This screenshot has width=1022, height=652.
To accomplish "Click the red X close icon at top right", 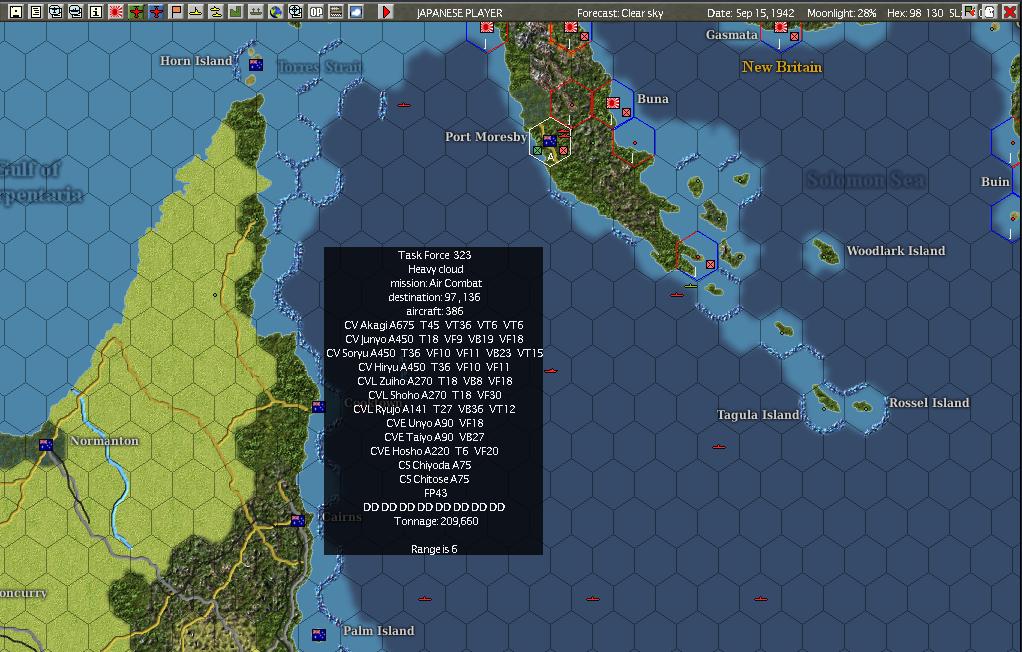I will coord(1009,11).
